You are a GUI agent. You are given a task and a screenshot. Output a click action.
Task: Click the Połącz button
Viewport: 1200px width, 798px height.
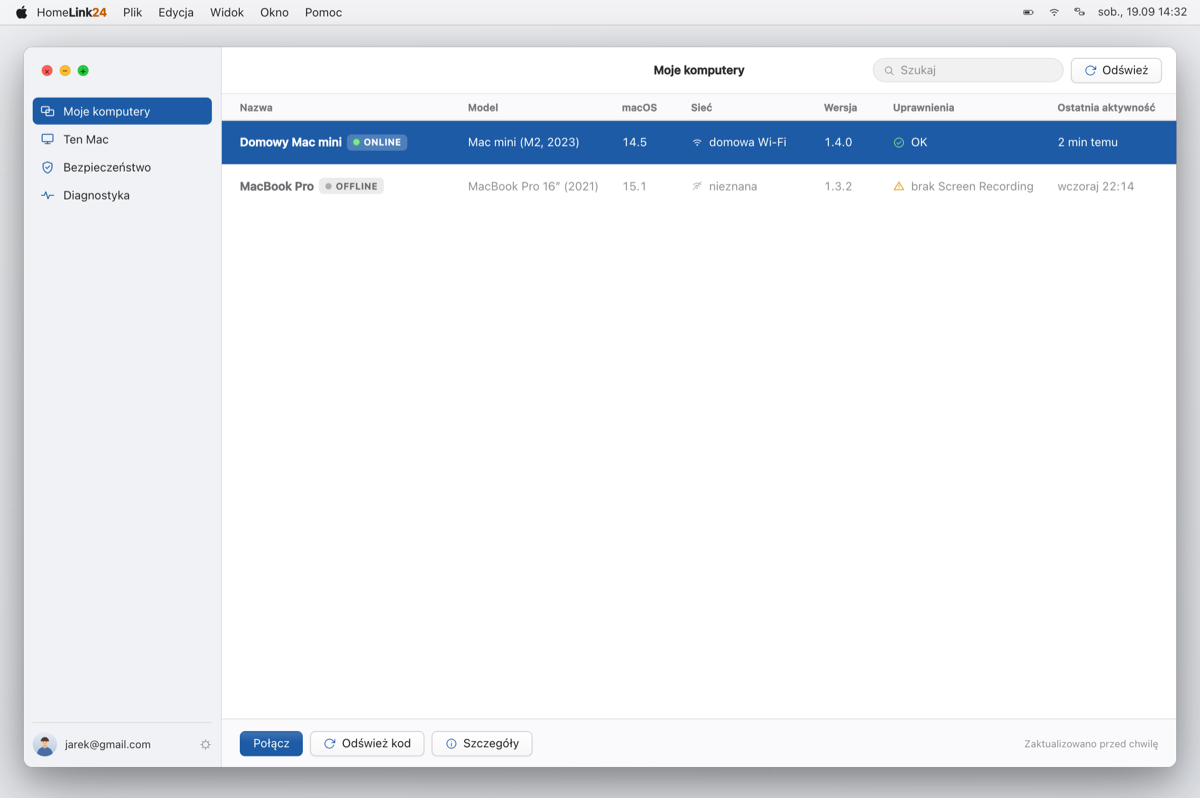point(271,743)
